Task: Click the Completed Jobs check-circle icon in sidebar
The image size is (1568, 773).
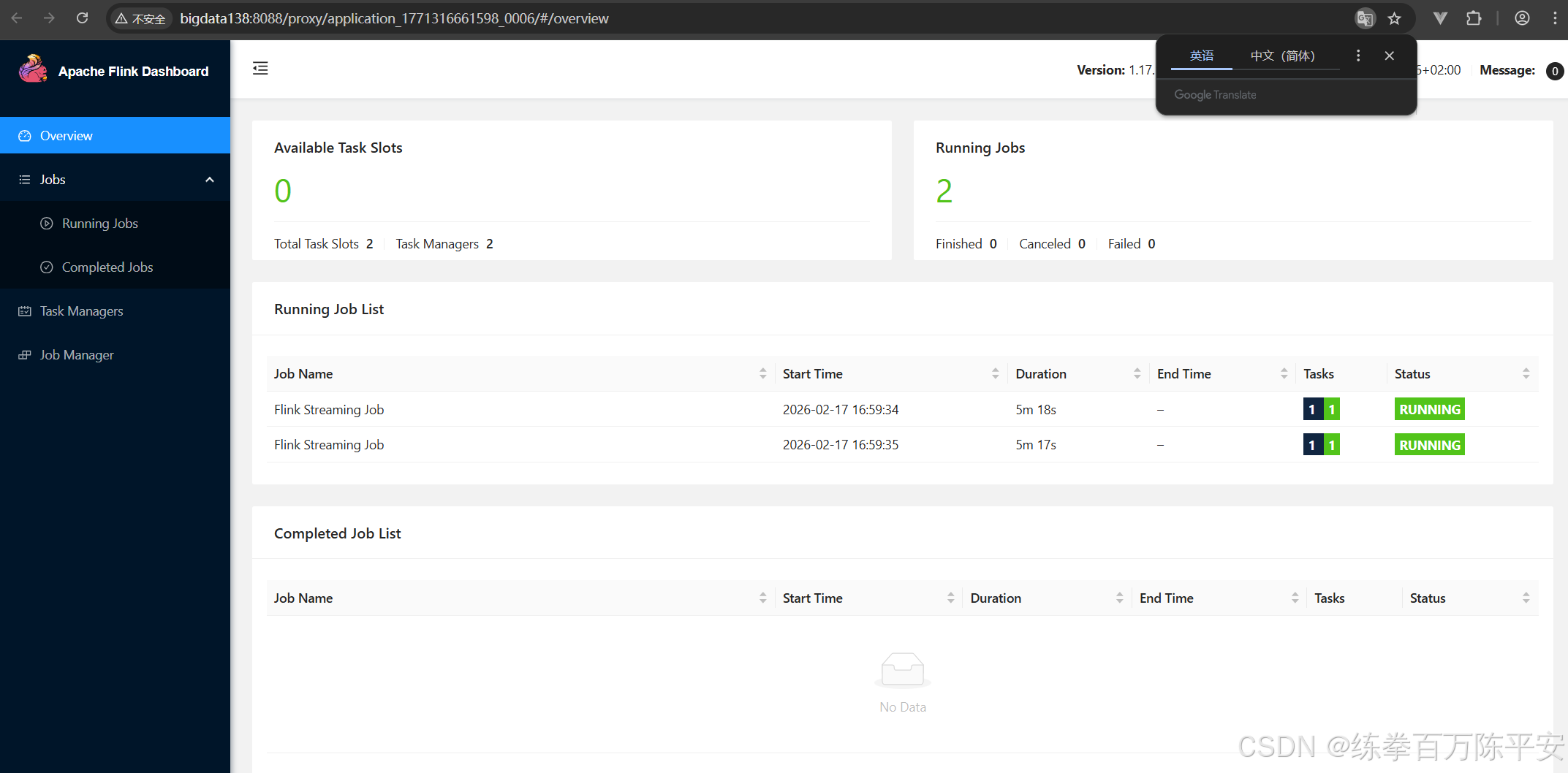Action: [x=47, y=267]
